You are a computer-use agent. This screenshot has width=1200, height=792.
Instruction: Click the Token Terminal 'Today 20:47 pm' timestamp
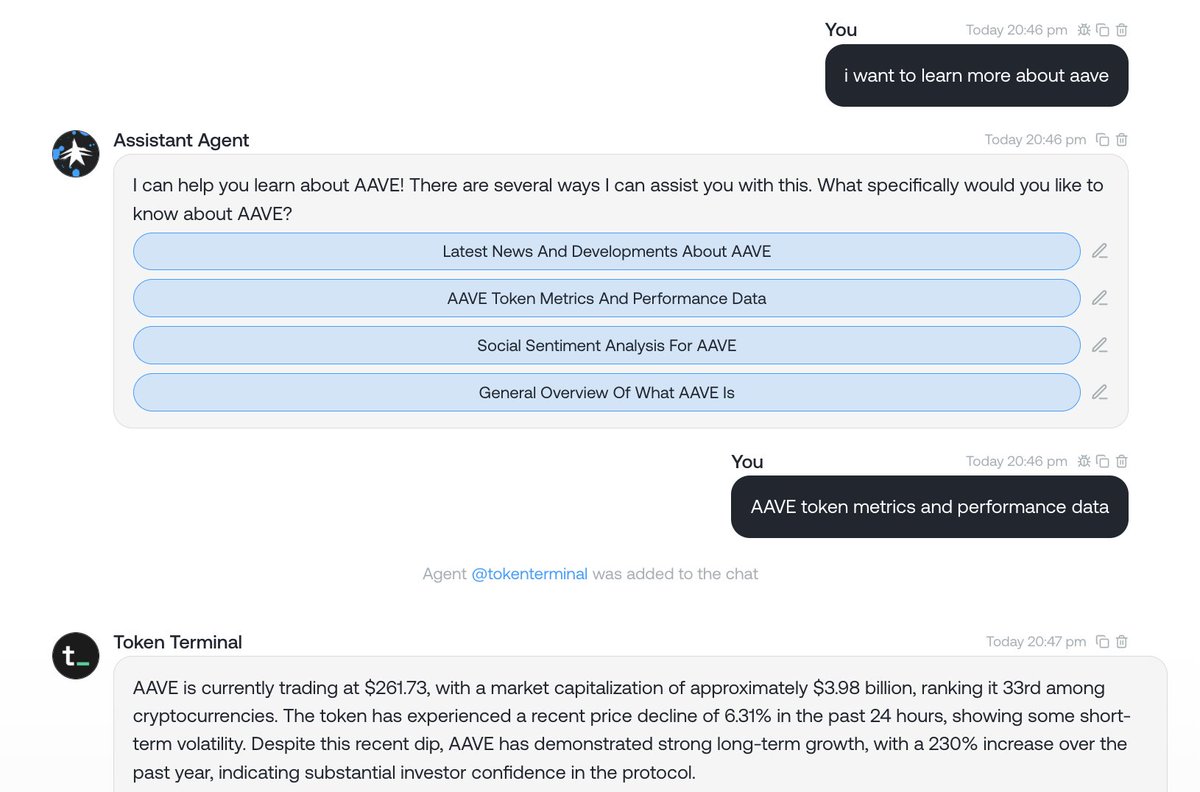point(1035,641)
